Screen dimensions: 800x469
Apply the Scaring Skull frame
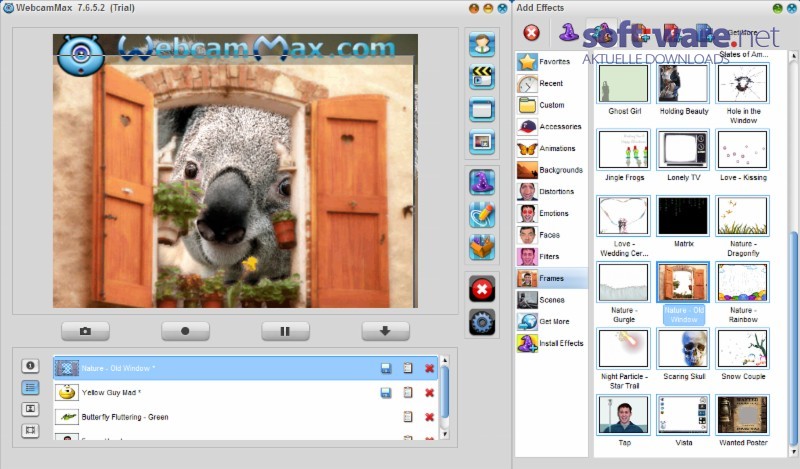(683, 349)
